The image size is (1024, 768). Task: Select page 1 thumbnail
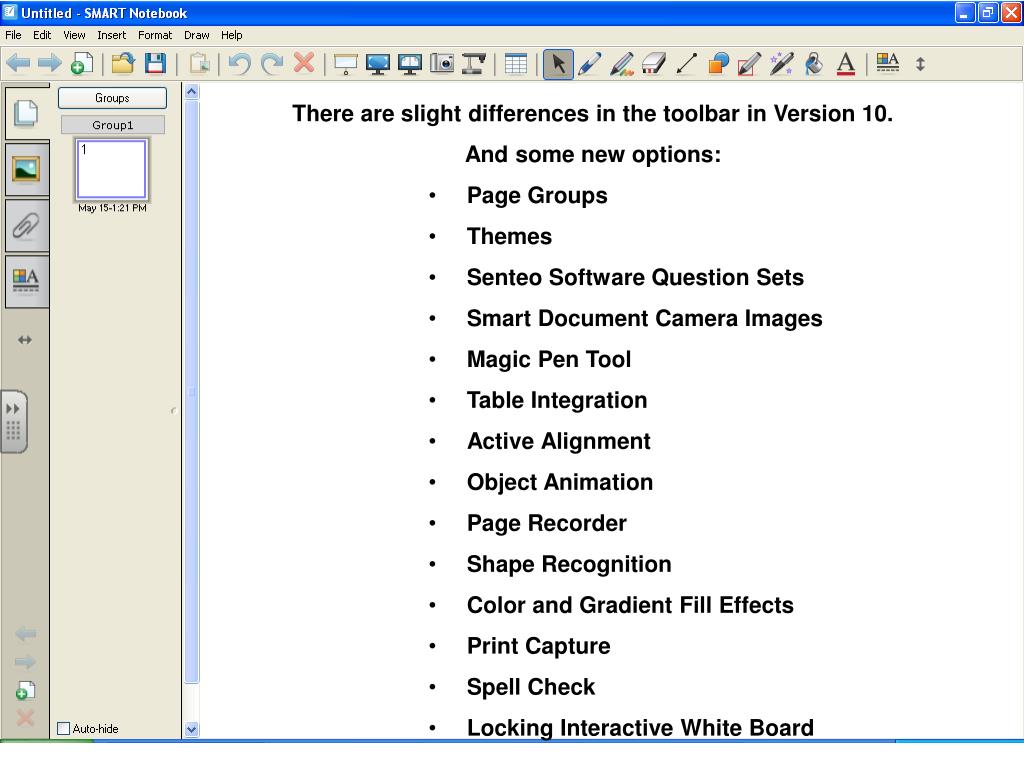(x=112, y=169)
